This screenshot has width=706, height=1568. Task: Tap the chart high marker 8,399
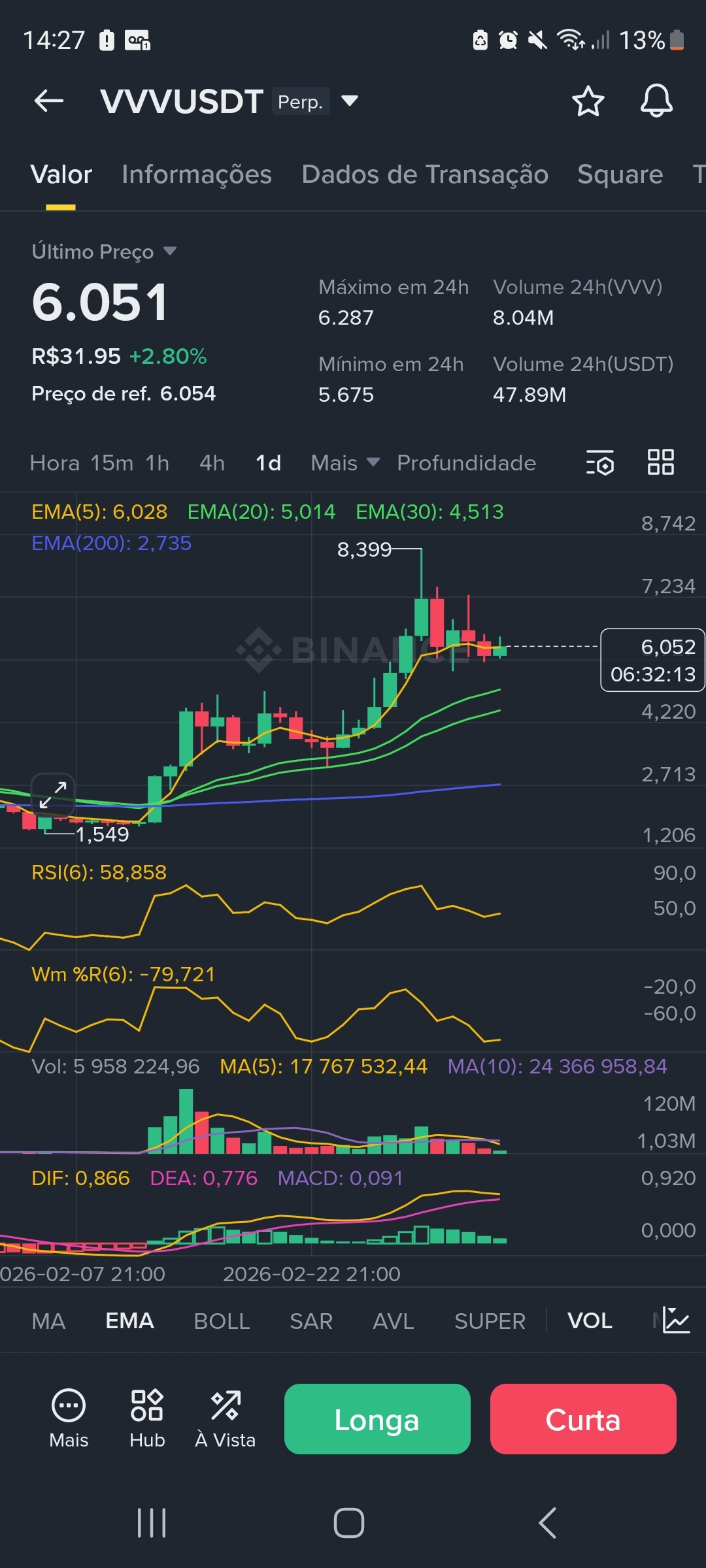click(x=364, y=549)
